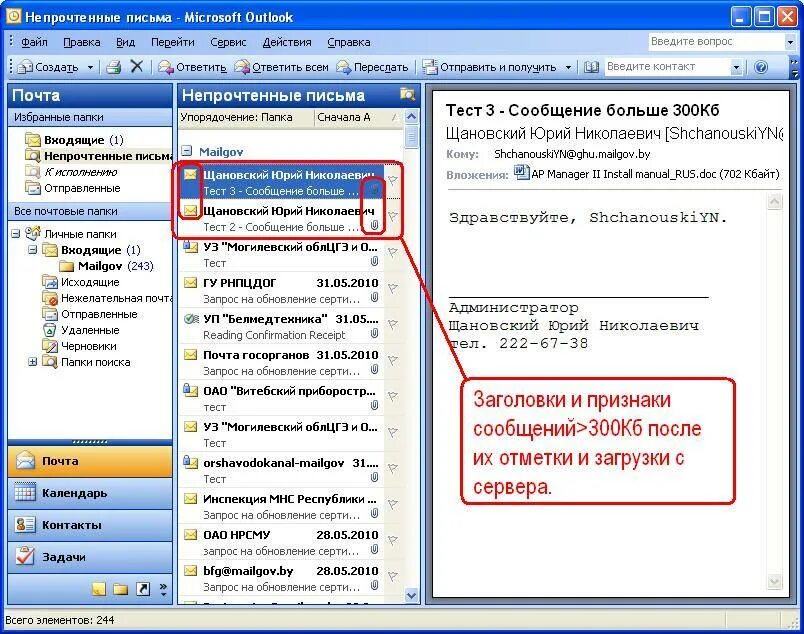Viewport: 804px width, 634px height.
Task: Open the Действия menu
Action: pyautogui.click(x=287, y=42)
